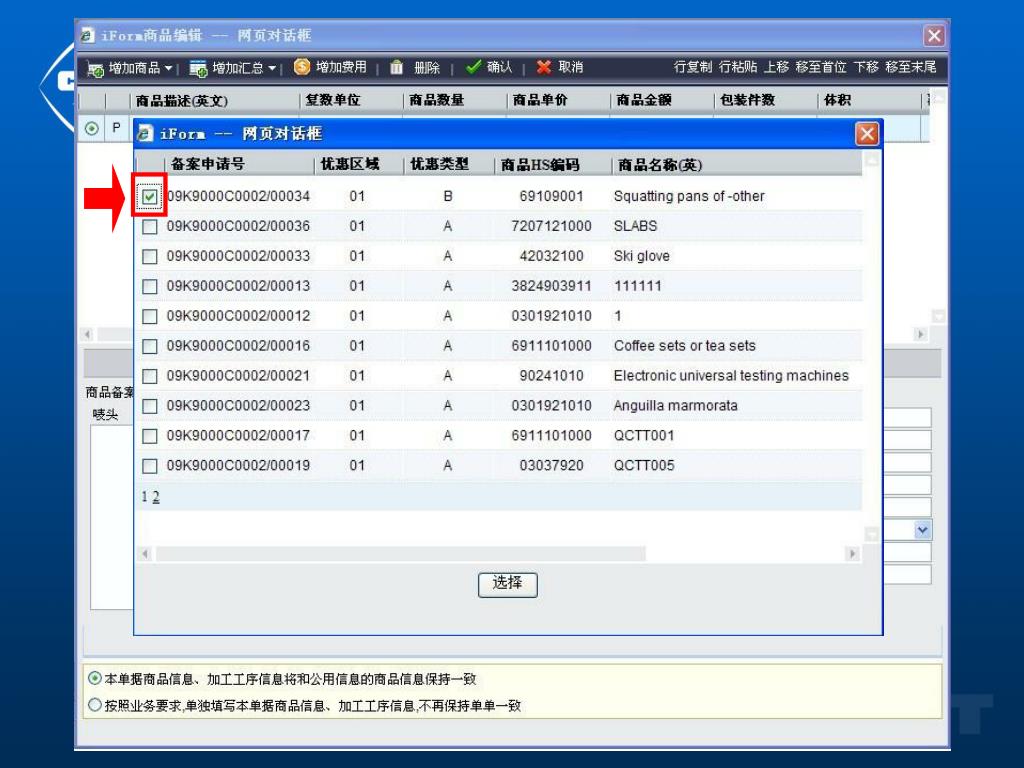Click 上移 to move row up
Image resolution: width=1024 pixels, height=768 pixels.
click(x=776, y=67)
